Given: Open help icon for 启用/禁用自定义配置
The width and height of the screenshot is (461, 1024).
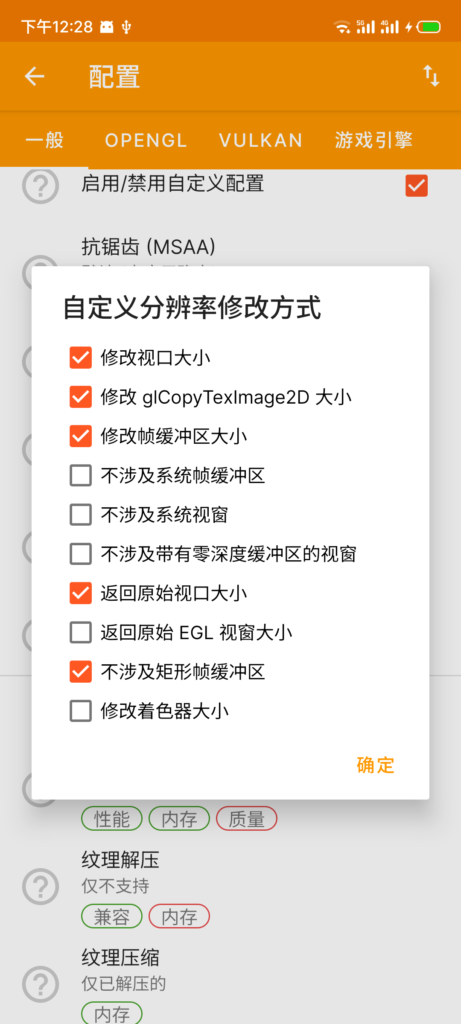Looking at the screenshot, I should (x=40, y=185).
